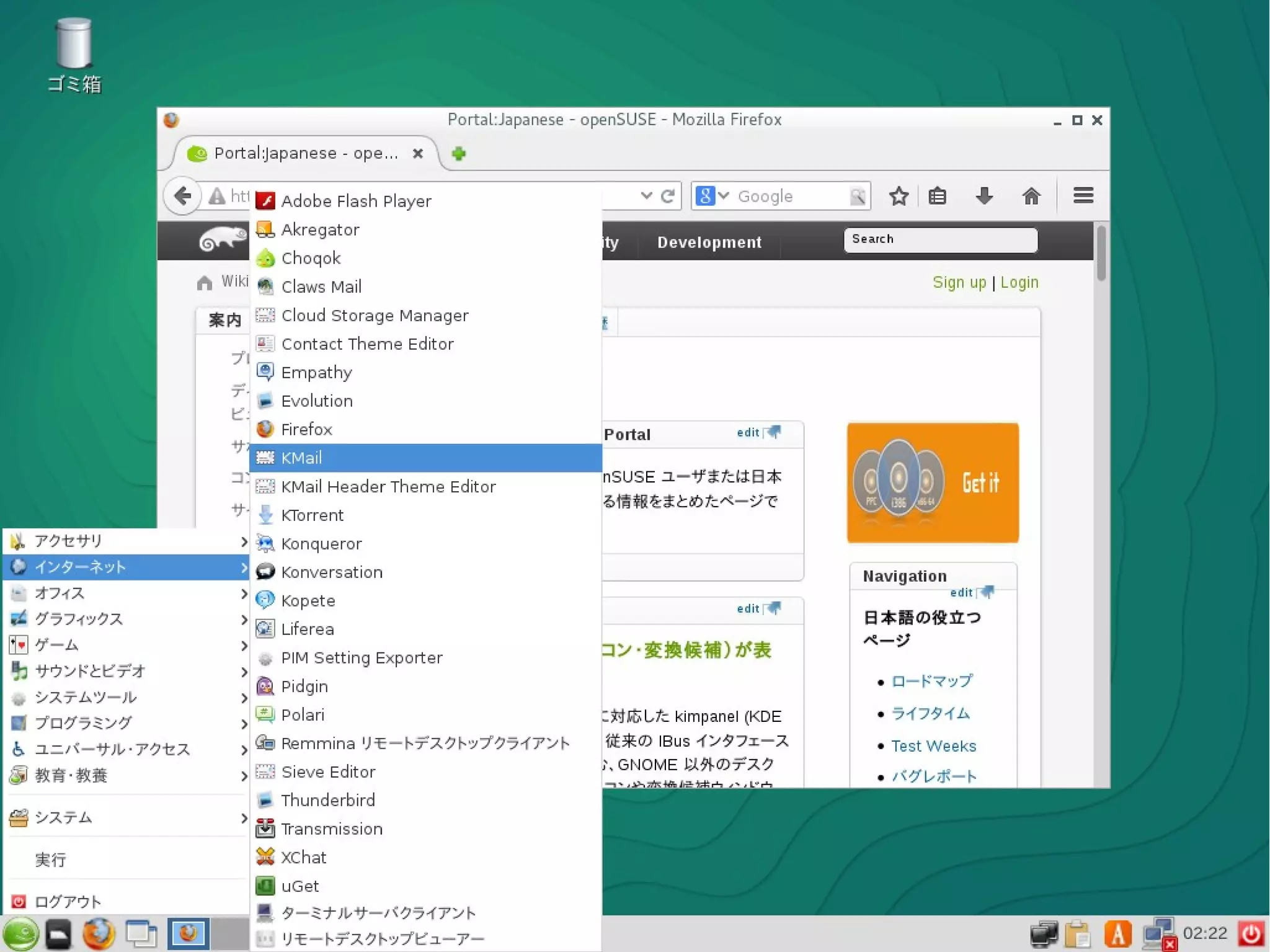
Task: Open the openSUSE start menu button
Action: tap(21, 933)
